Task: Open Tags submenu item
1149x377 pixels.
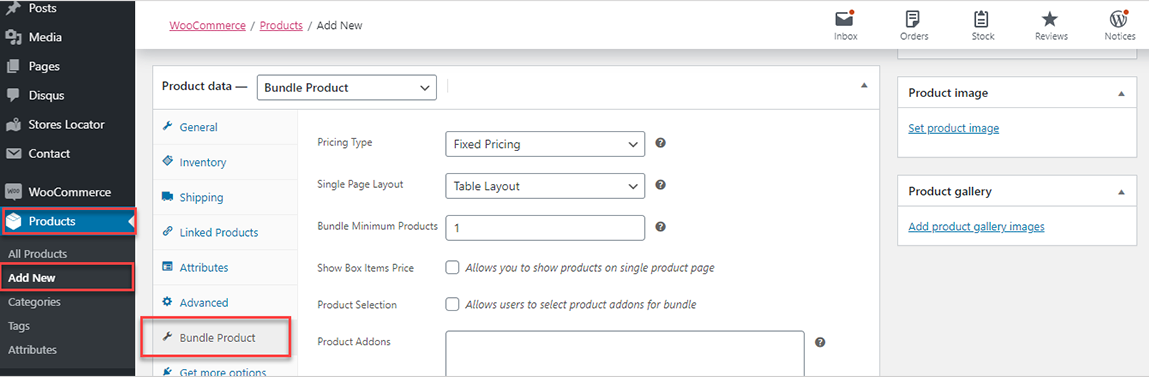Action: coord(19,326)
